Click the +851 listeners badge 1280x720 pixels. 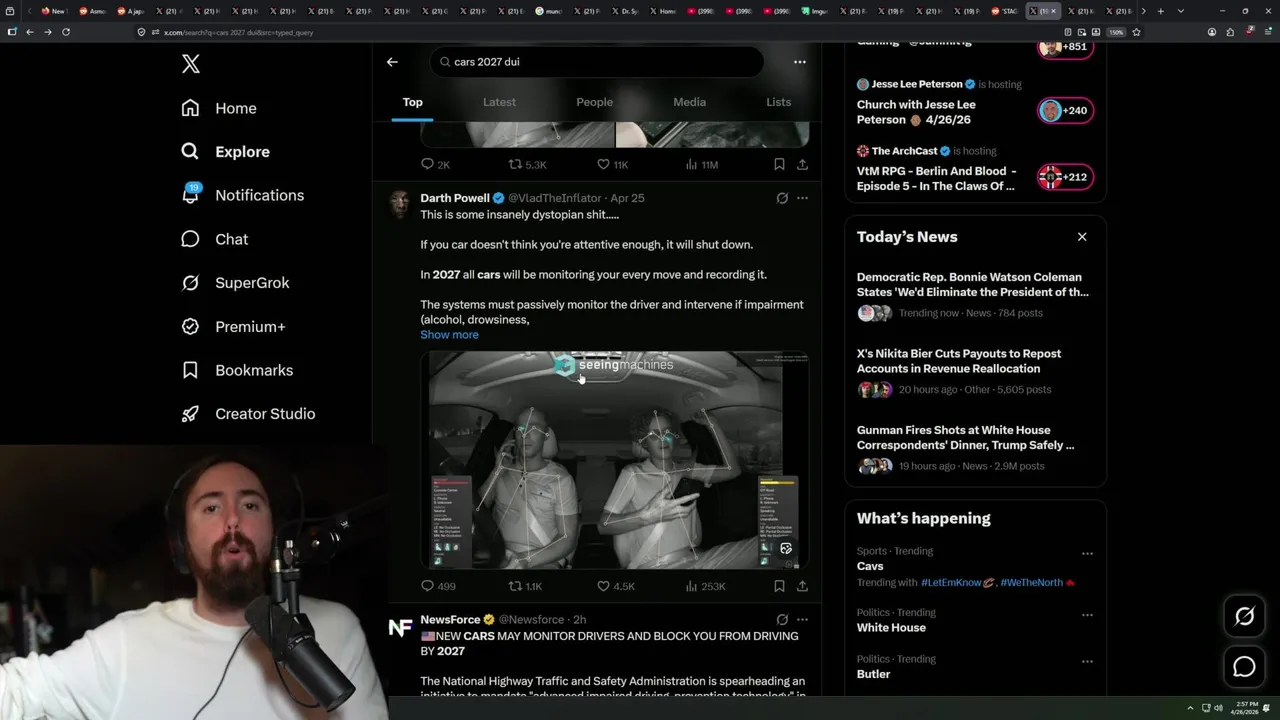[1065, 47]
